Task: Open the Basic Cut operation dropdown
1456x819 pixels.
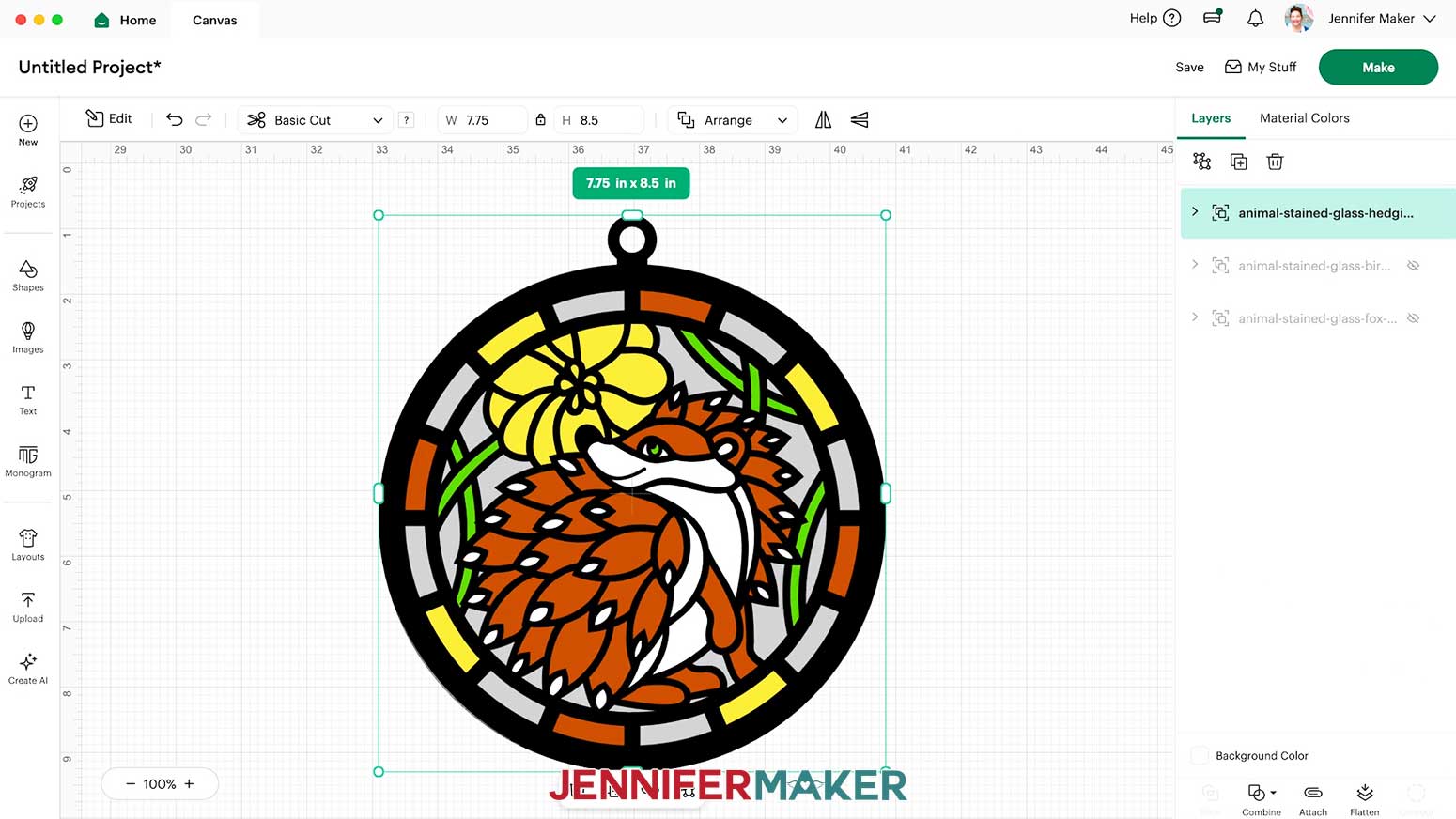Action: click(315, 120)
